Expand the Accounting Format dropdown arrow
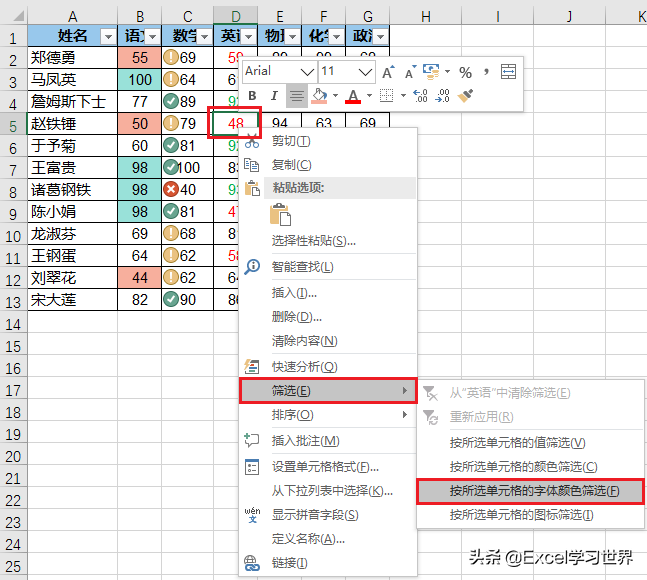This screenshot has height=580, width=647. tap(447, 72)
